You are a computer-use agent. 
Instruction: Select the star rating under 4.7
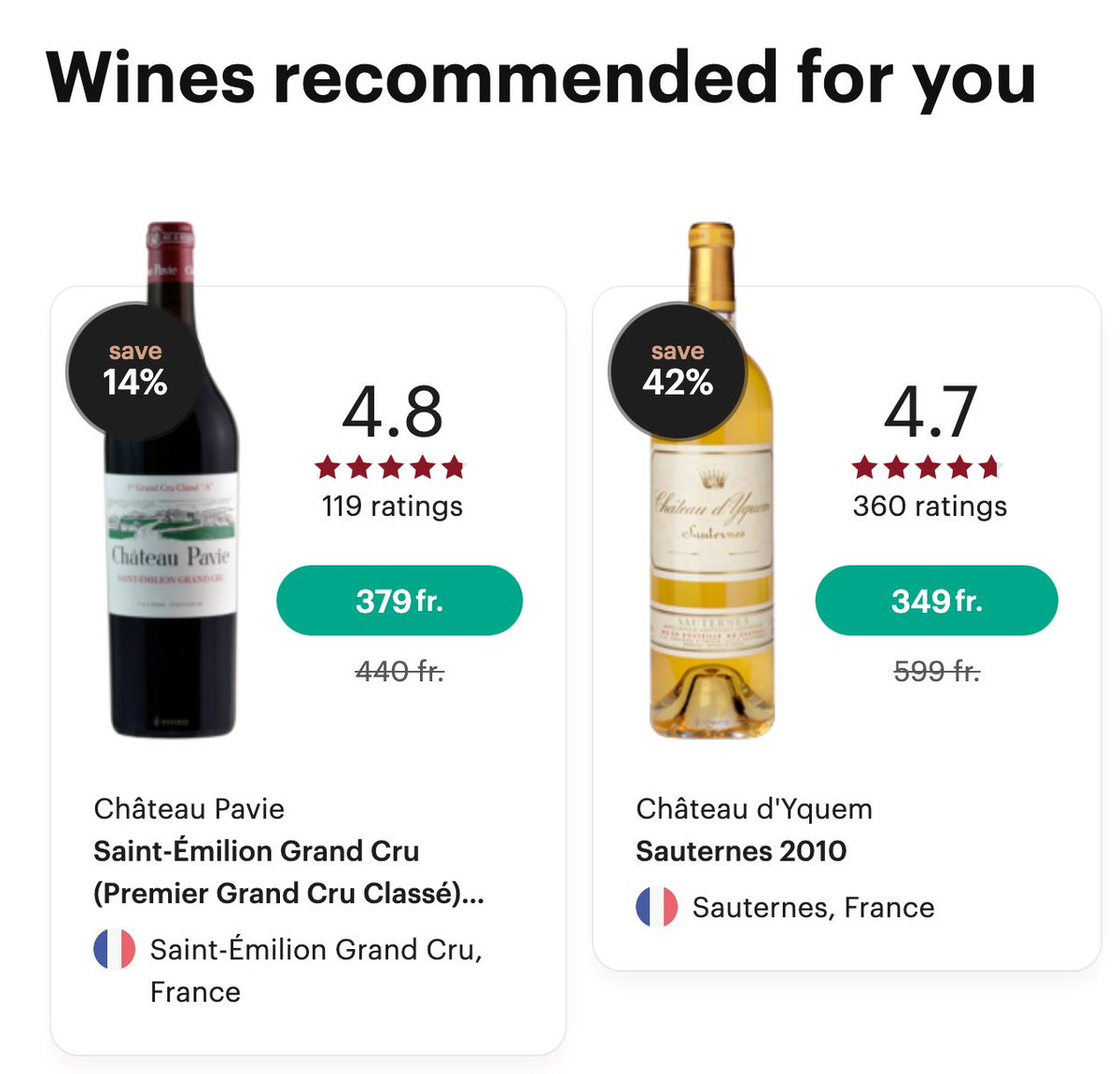(928, 467)
